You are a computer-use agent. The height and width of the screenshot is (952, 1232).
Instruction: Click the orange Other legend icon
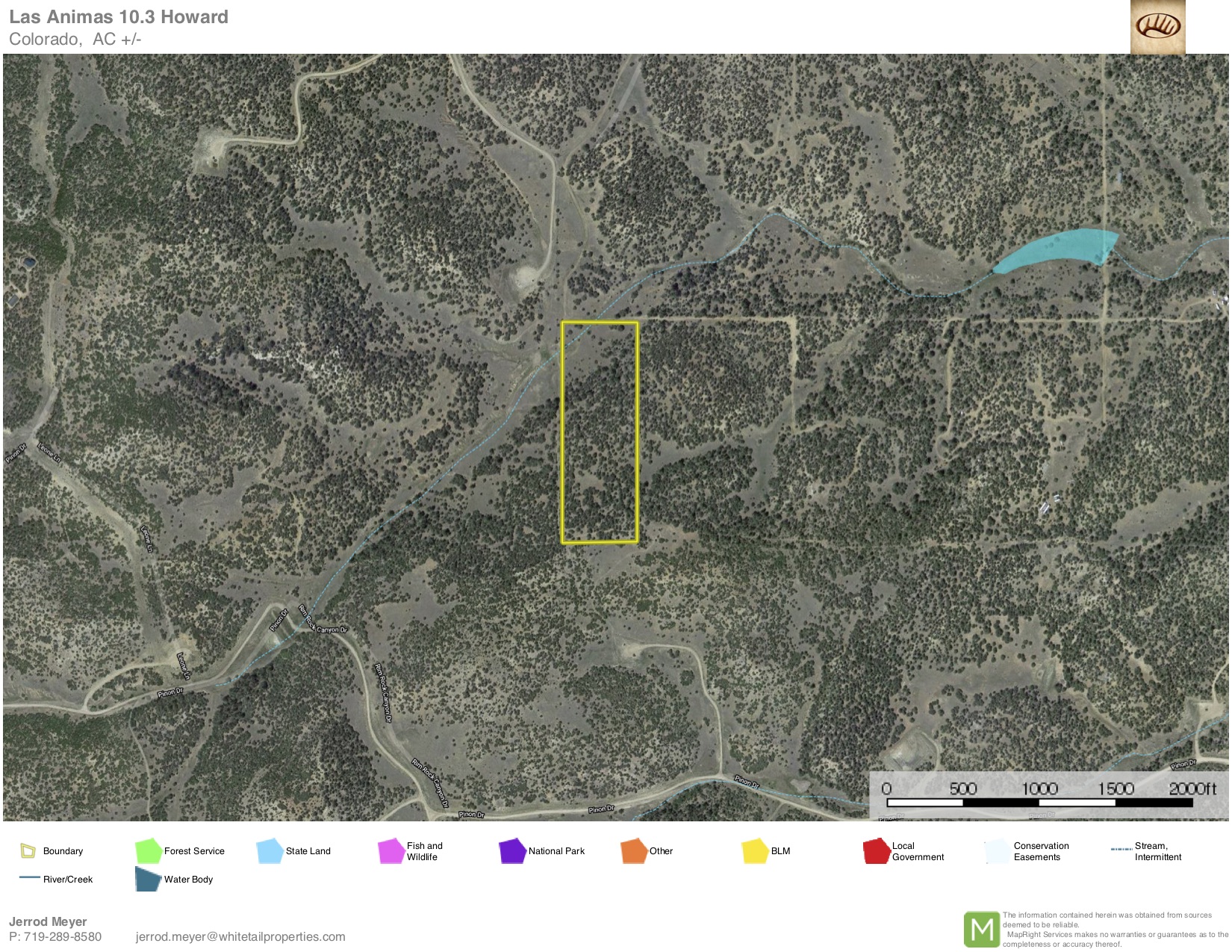pyautogui.click(x=633, y=850)
